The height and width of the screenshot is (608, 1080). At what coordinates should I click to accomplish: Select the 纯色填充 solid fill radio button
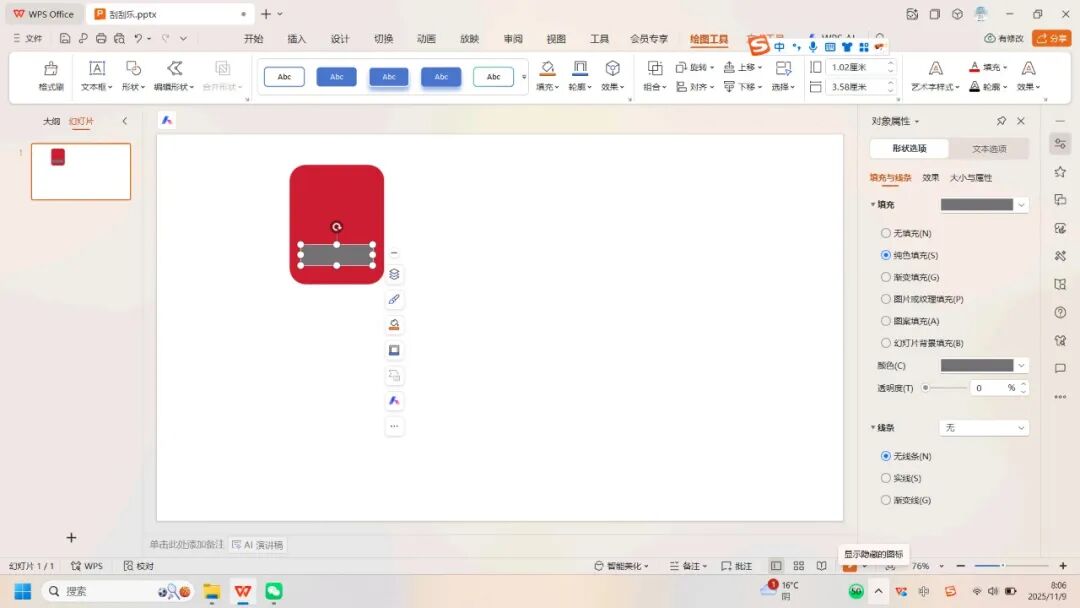point(885,255)
